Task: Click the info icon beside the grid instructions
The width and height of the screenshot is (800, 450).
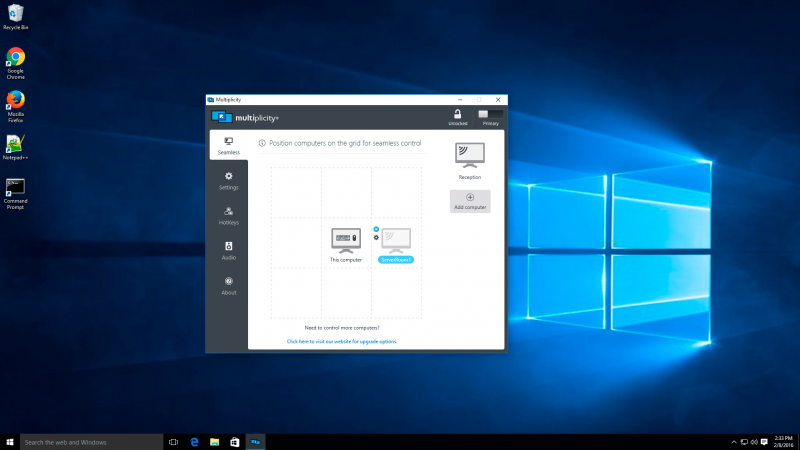Action: pyautogui.click(x=262, y=144)
